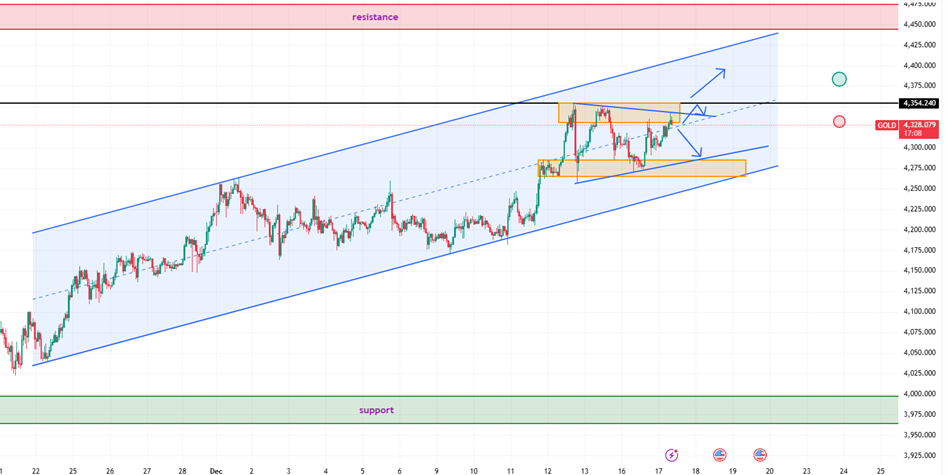Click the red circle target marker
Screen dimensions: 948x475
tap(839, 122)
